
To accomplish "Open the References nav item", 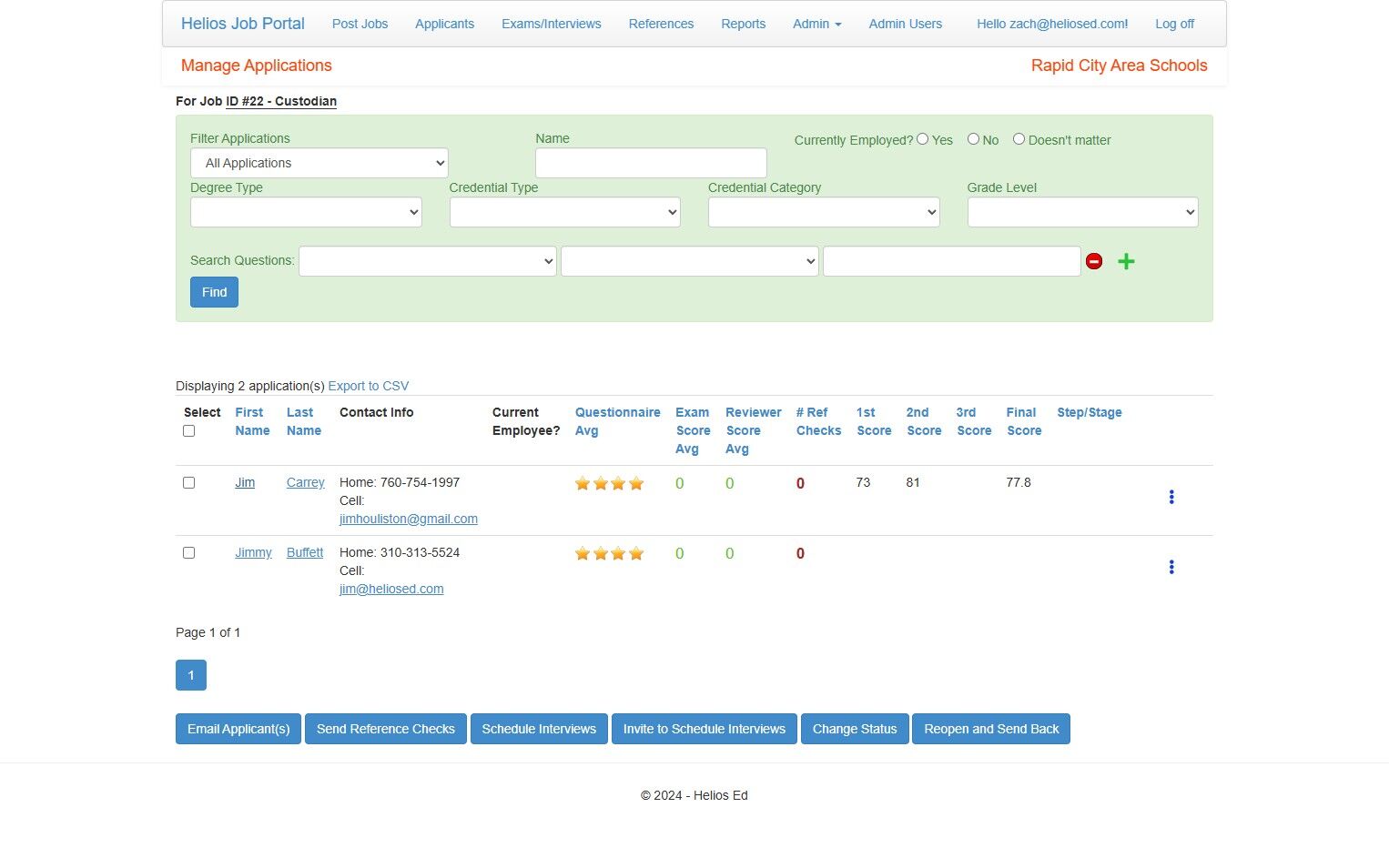I will point(661,24).
